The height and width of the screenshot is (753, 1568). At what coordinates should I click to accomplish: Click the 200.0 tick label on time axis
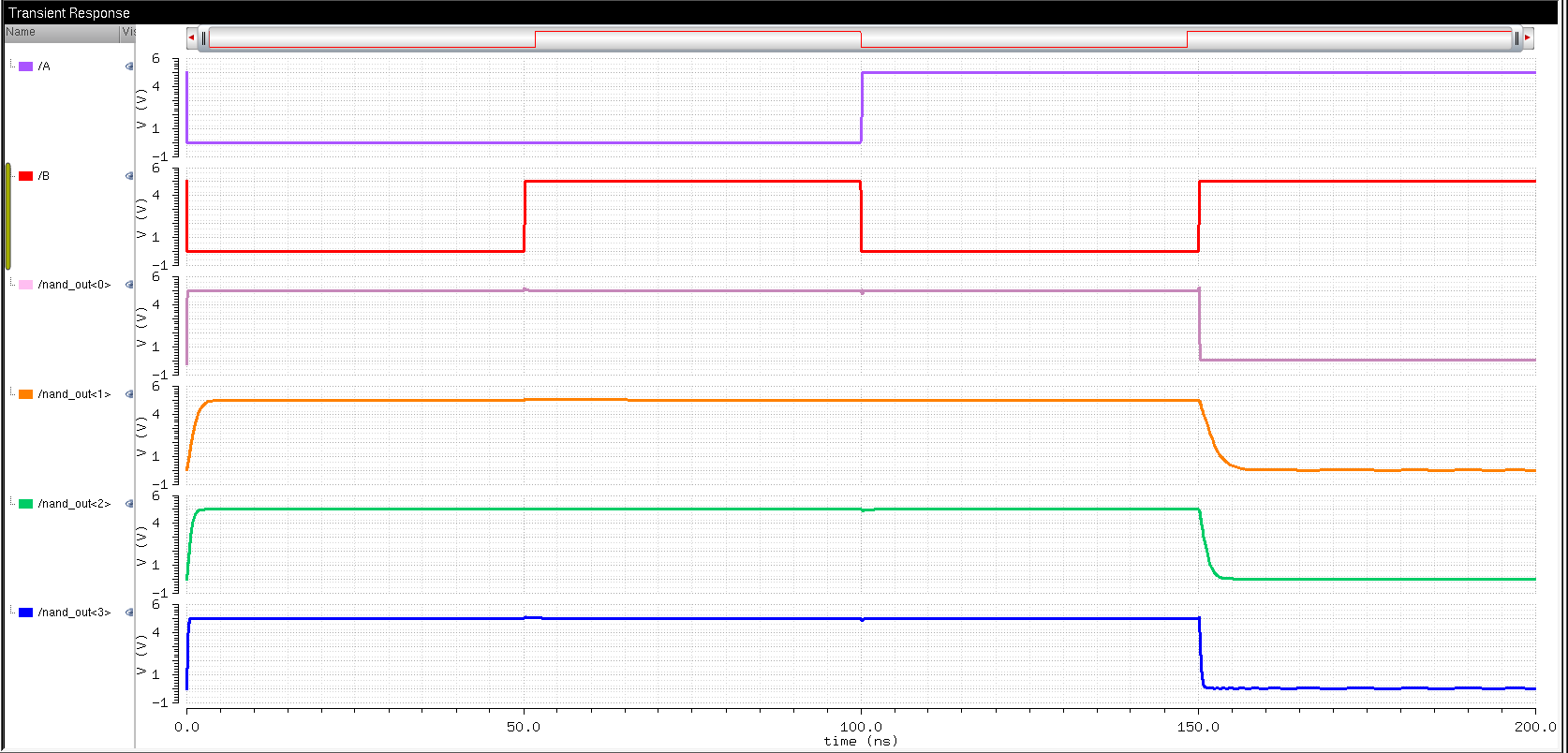[1534, 727]
